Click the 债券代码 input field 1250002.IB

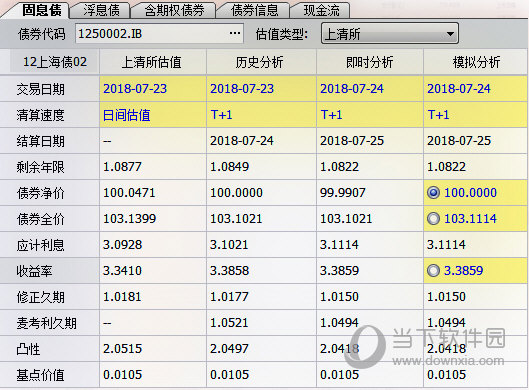159,33
